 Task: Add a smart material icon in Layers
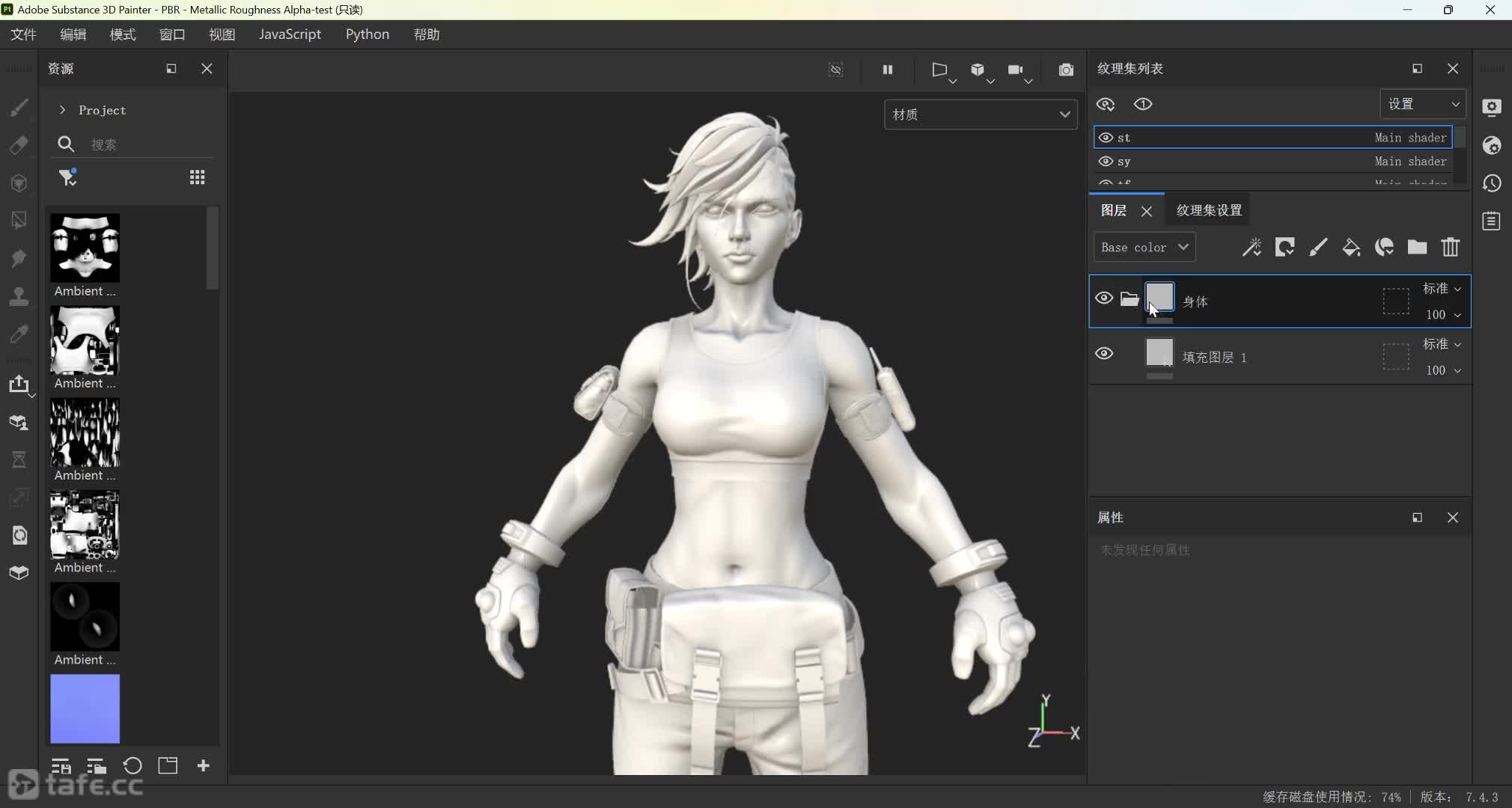(1384, 247)
